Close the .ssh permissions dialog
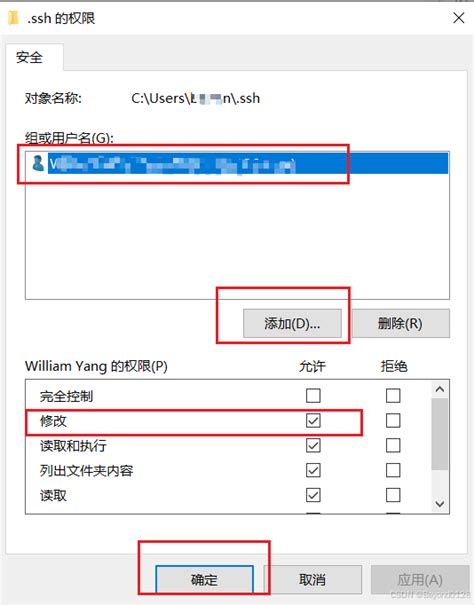The image size is (474, 605). click(459, 18)
